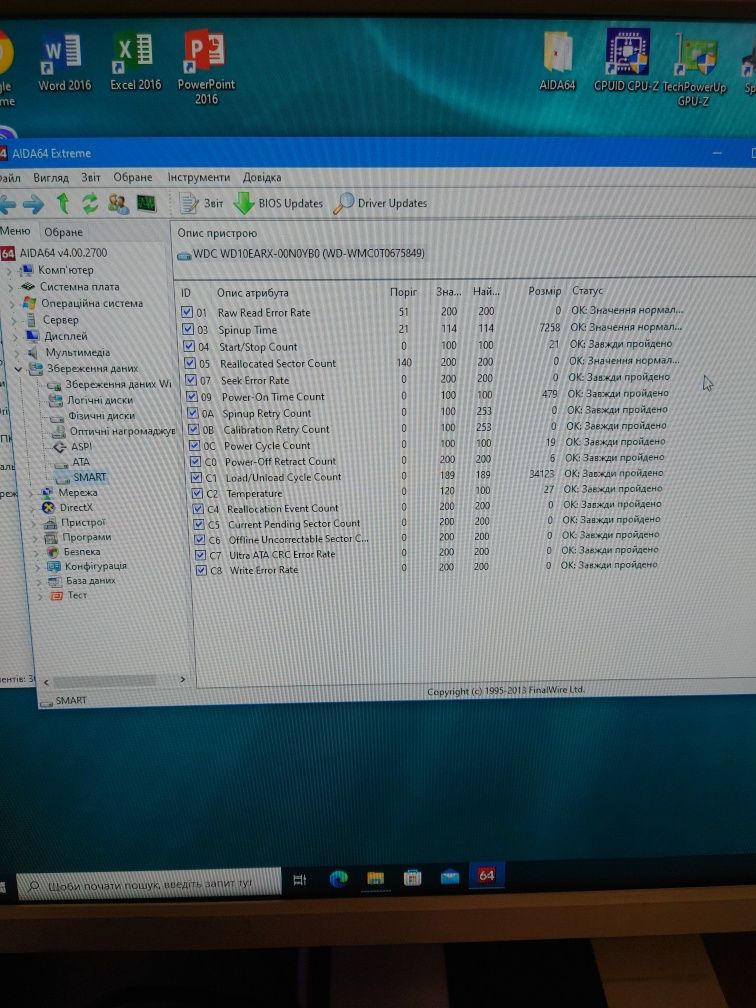The height and width of the screenshot is (1008, 756).
Task: Open the PowerPoint 2016 desktop shortcut
Action: [x=206, y=67]
